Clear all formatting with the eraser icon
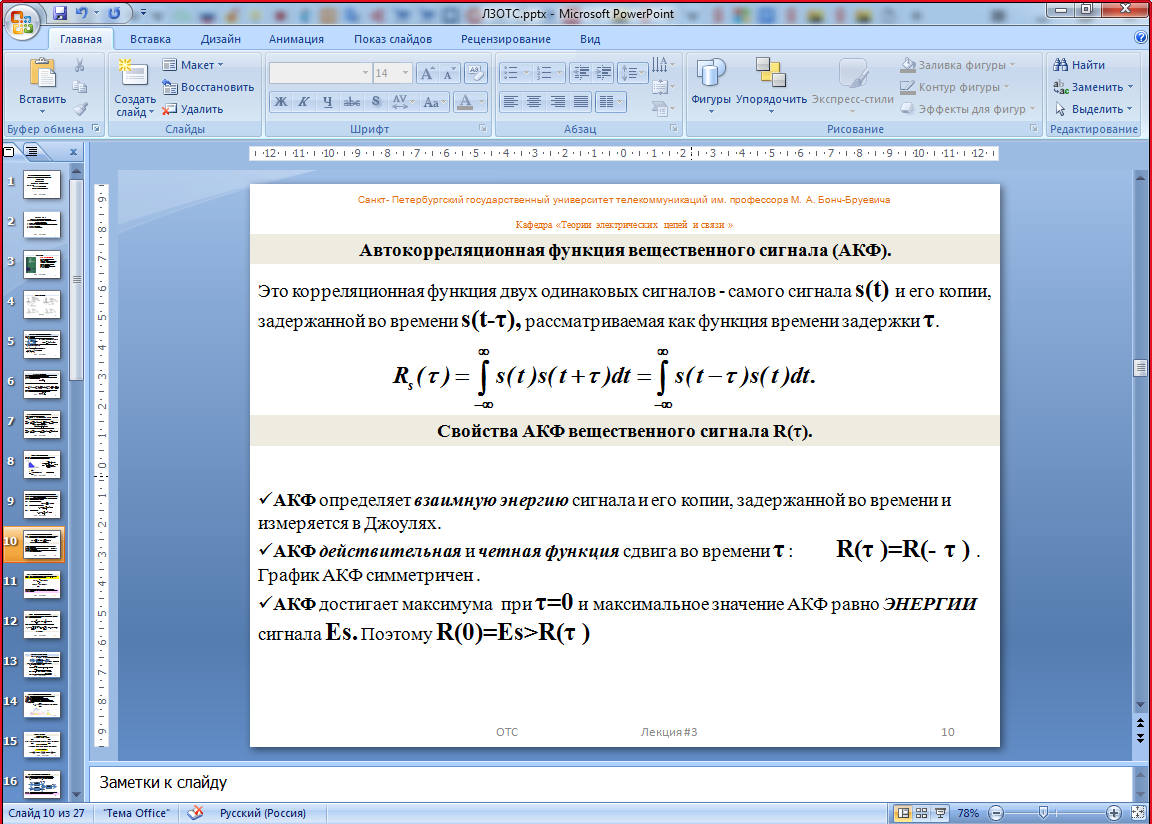Viewport: 1152px width, 824px height. 477,73
